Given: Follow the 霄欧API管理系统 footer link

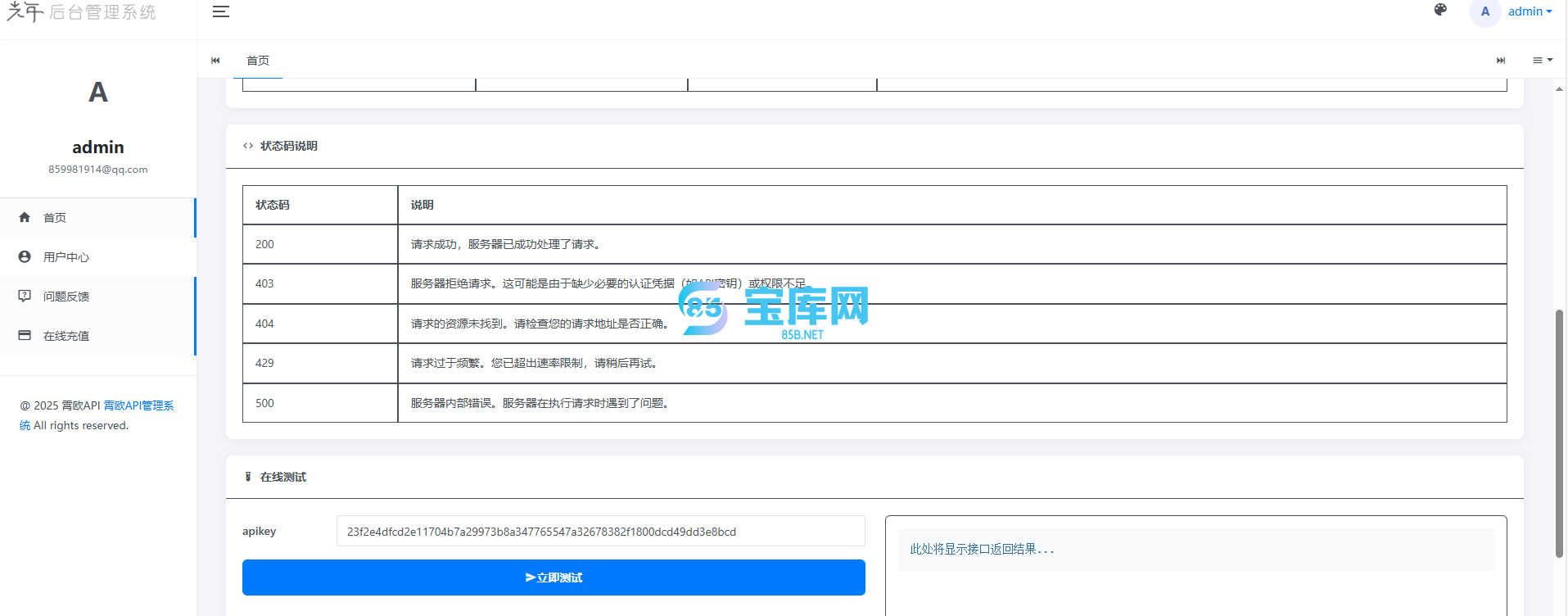Looking at the screenshot, I should [138, 405].
